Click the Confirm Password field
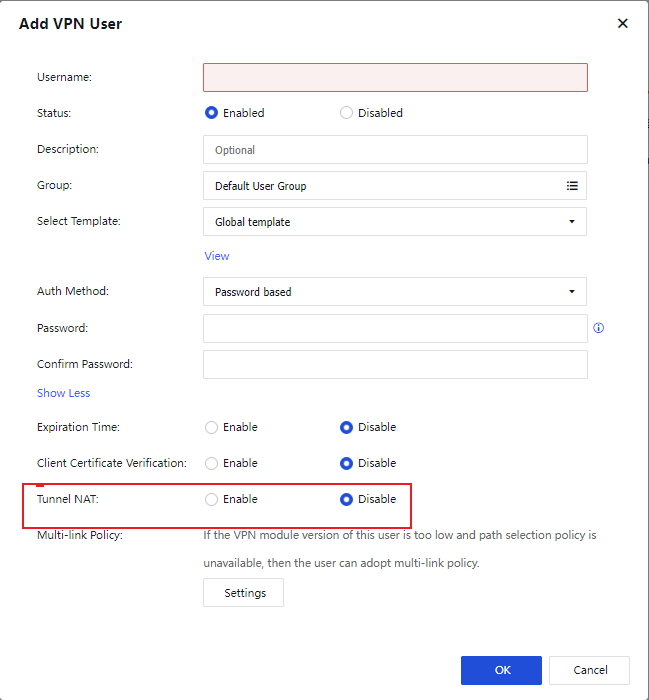This screenshot has height=700, width=649. 395,364
